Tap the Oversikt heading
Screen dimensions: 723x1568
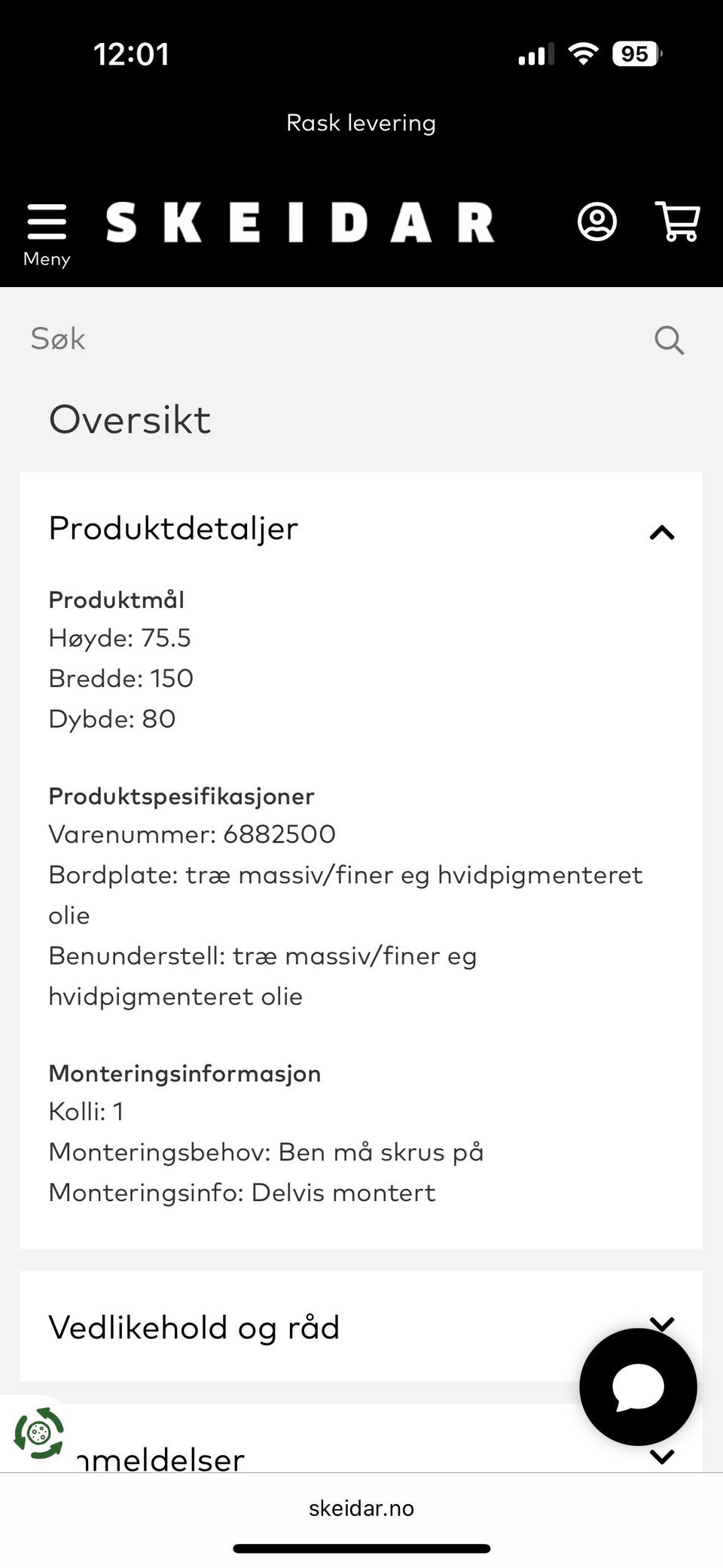(x=130, y=419)
